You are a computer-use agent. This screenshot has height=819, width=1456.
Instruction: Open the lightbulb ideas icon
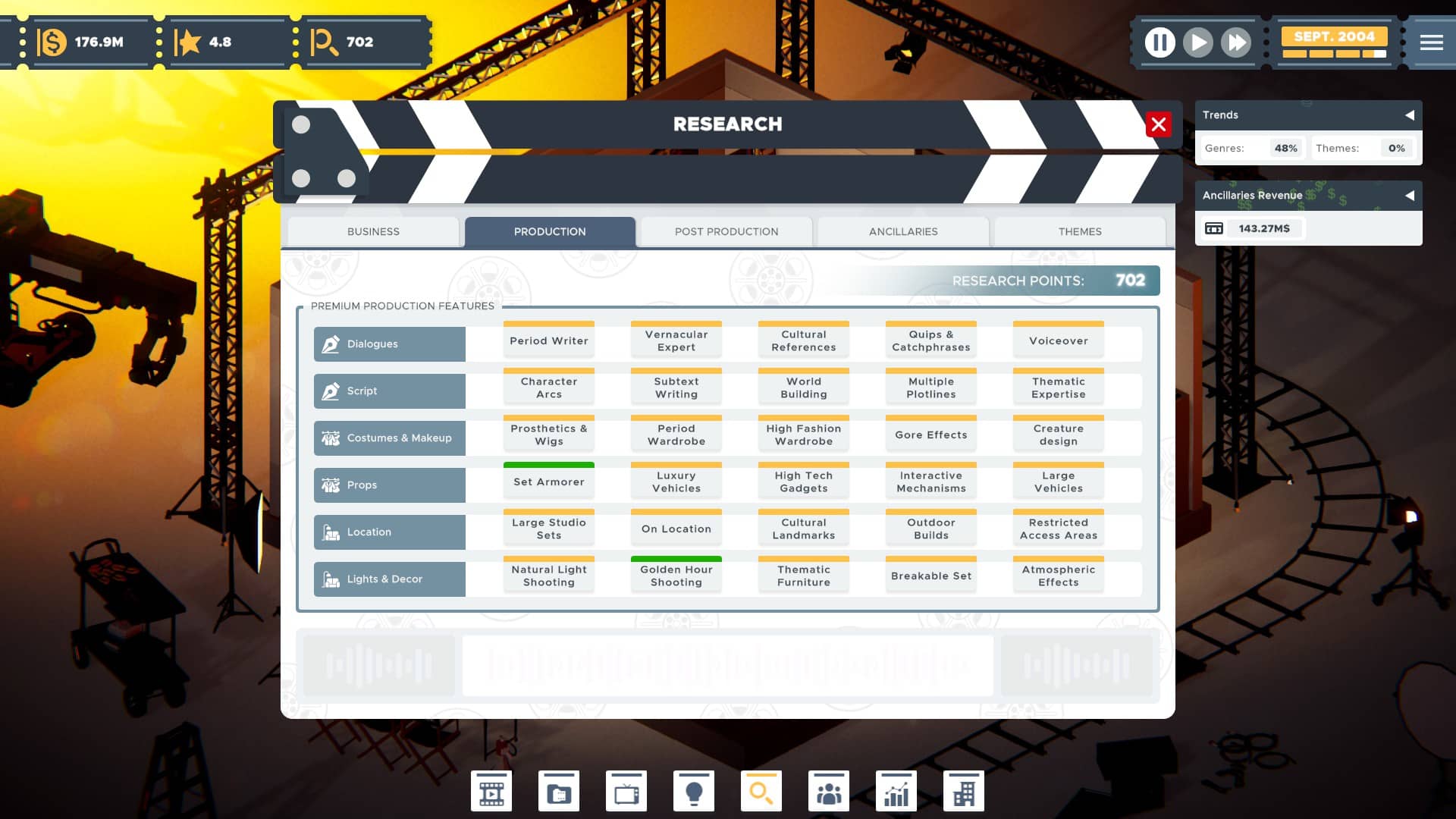click(x=694, y=791)
